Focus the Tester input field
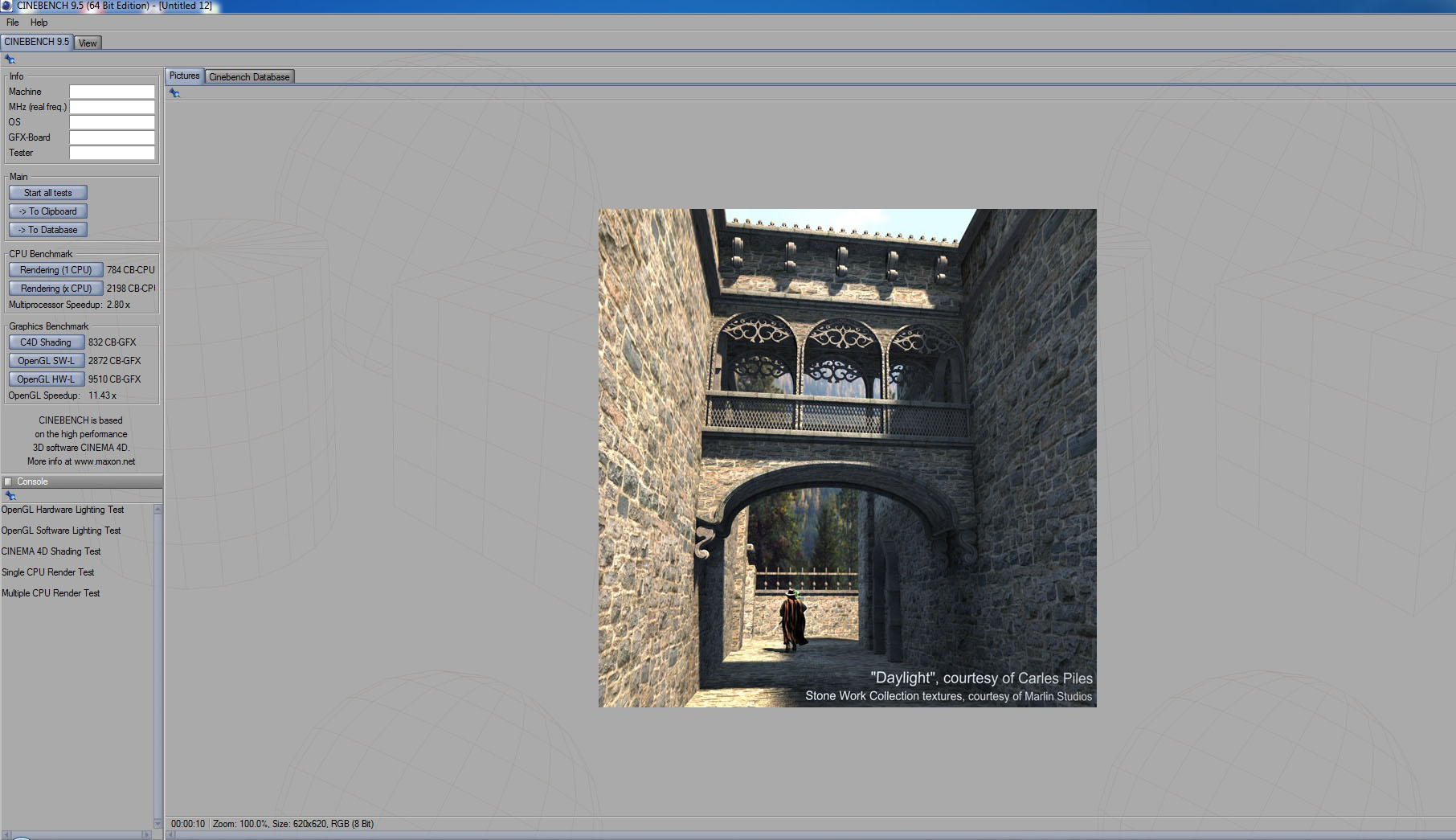The image size is (1456, 840). [x=112, y=153]
